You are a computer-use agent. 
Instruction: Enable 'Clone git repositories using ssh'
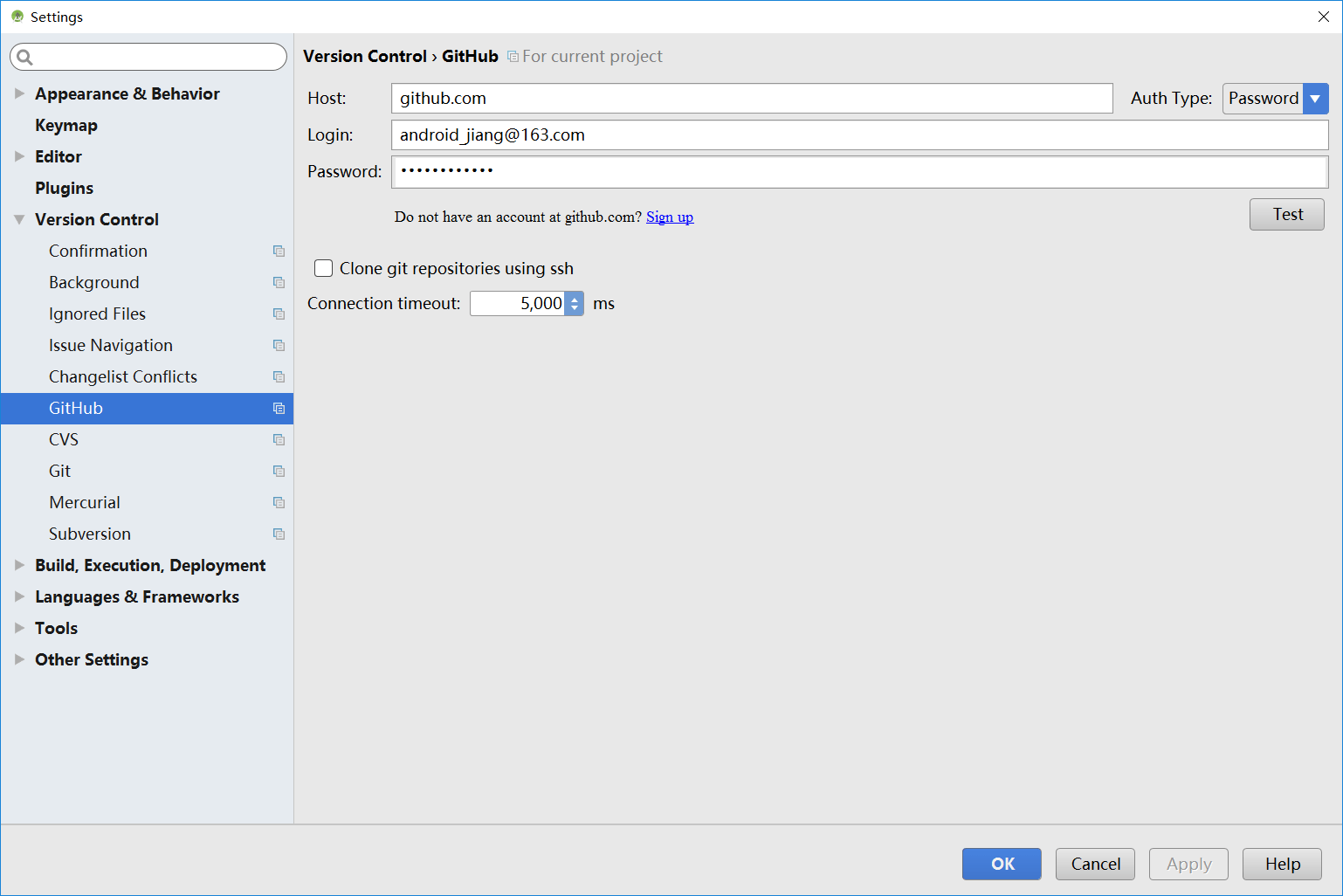[323, 268]
